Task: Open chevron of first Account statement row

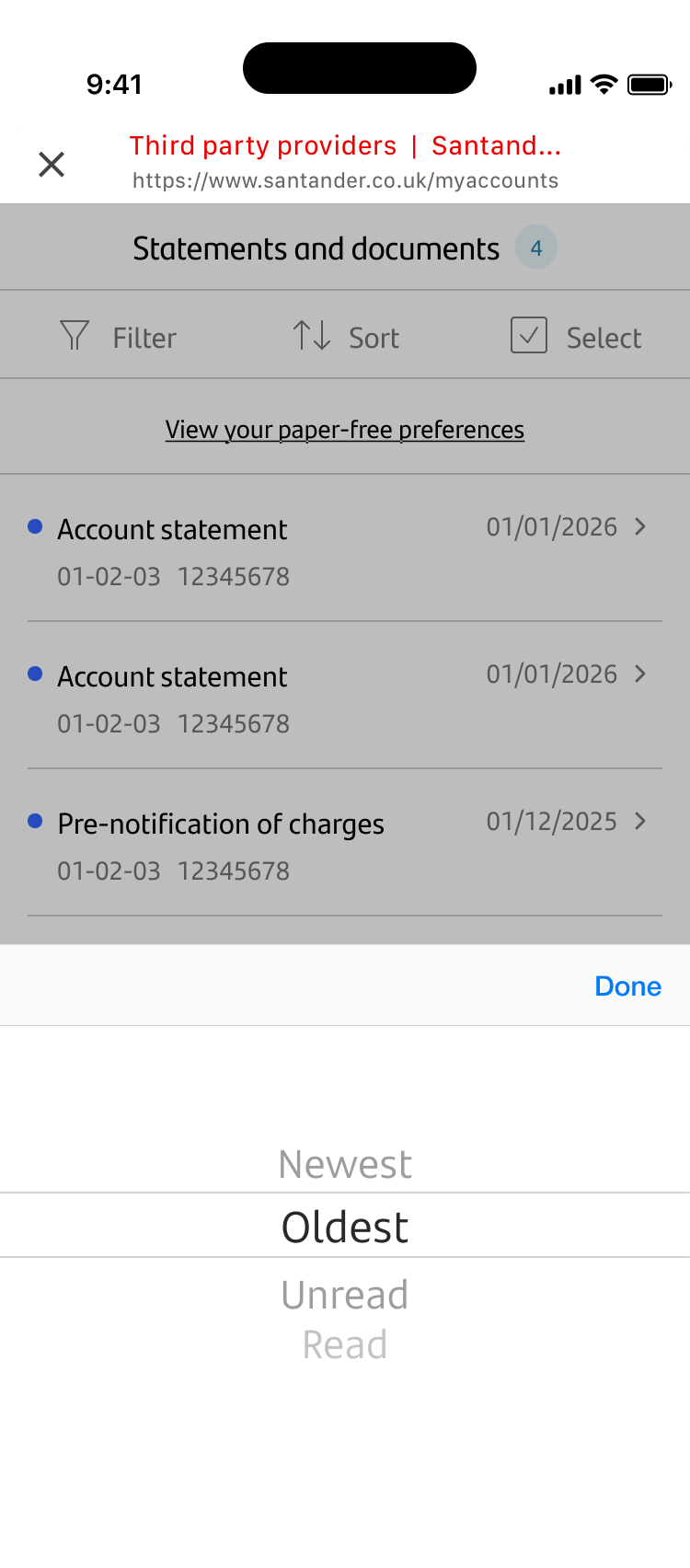Action: (x=641, y=527)
